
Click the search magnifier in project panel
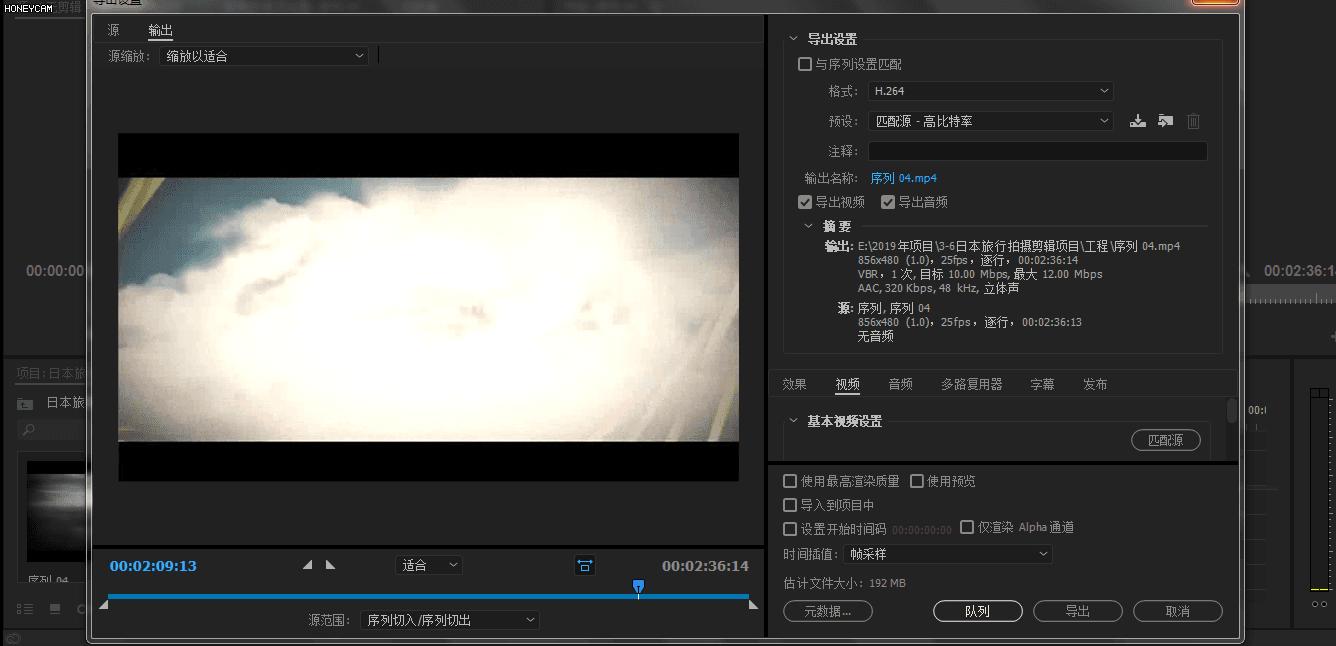[29, 428]
